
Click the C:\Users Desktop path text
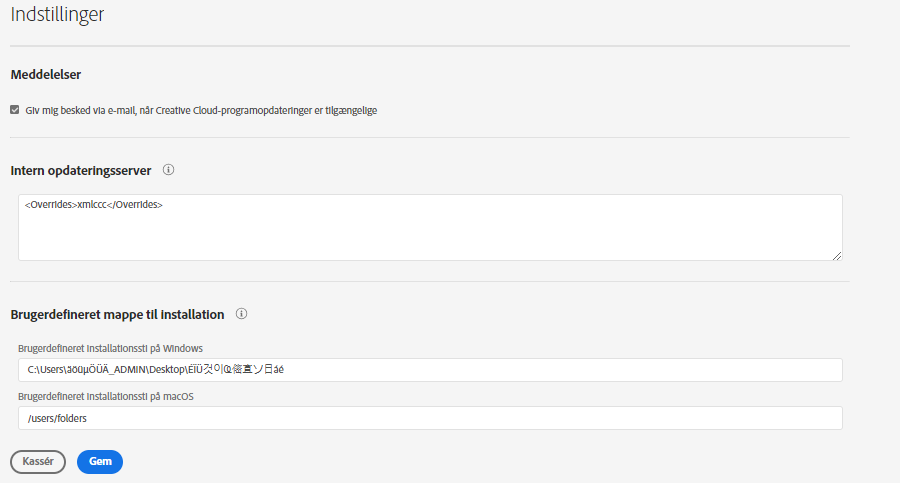(x=157, y=370)
